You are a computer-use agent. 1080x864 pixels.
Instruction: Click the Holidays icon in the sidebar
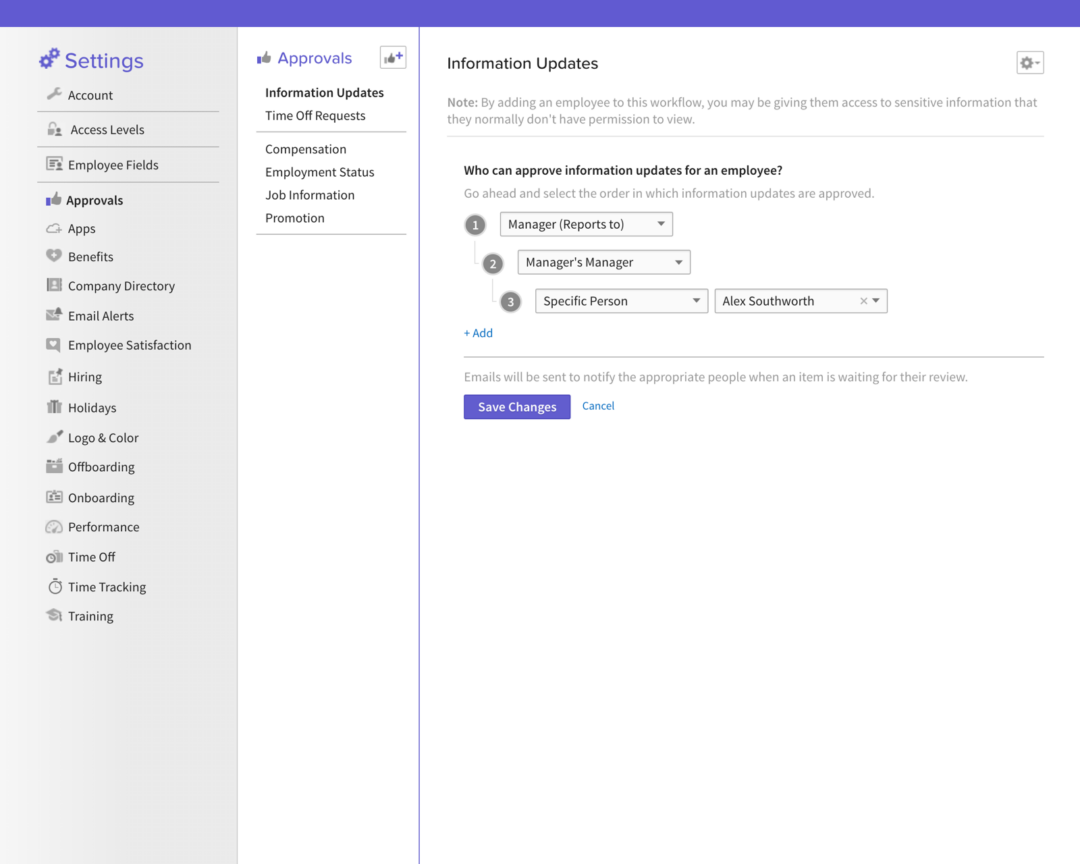54,407
